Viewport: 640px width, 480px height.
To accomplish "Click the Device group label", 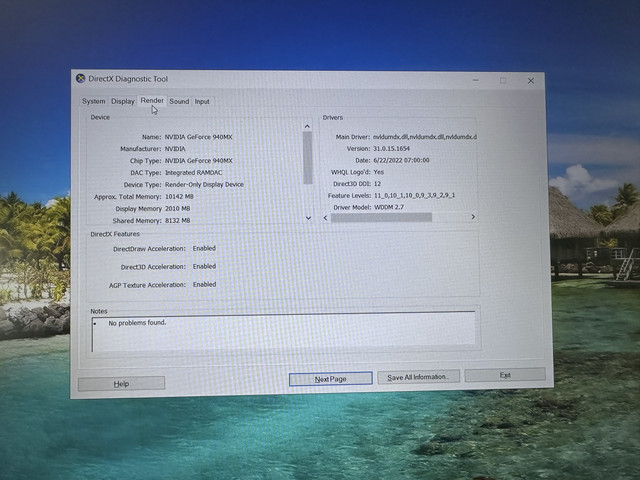I will 100,117.
